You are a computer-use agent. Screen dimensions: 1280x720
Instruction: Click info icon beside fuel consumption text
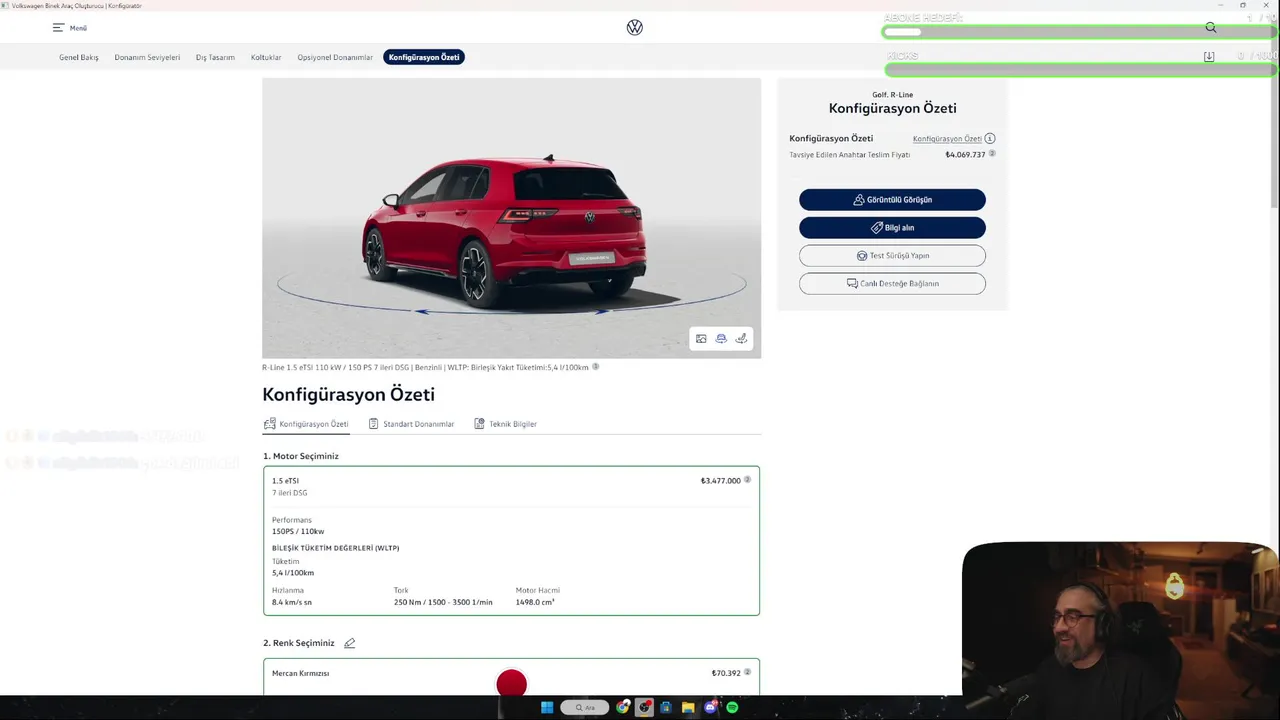(596, 367)
